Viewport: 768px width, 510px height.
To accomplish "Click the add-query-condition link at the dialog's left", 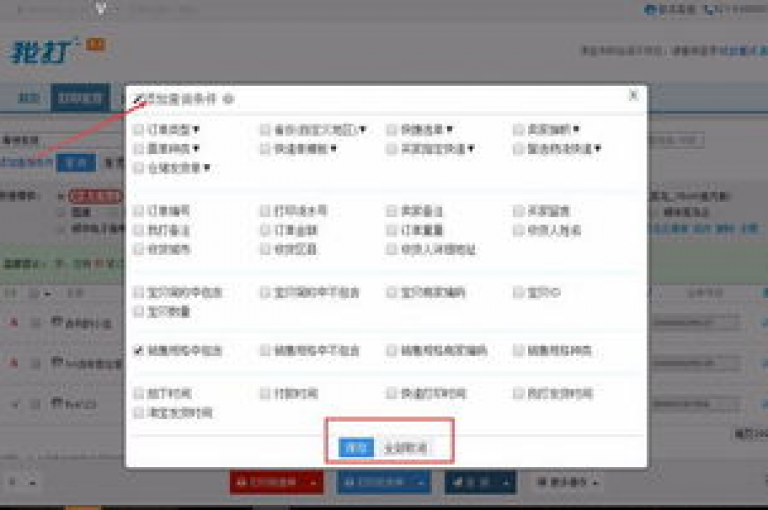I will [25, 163].
